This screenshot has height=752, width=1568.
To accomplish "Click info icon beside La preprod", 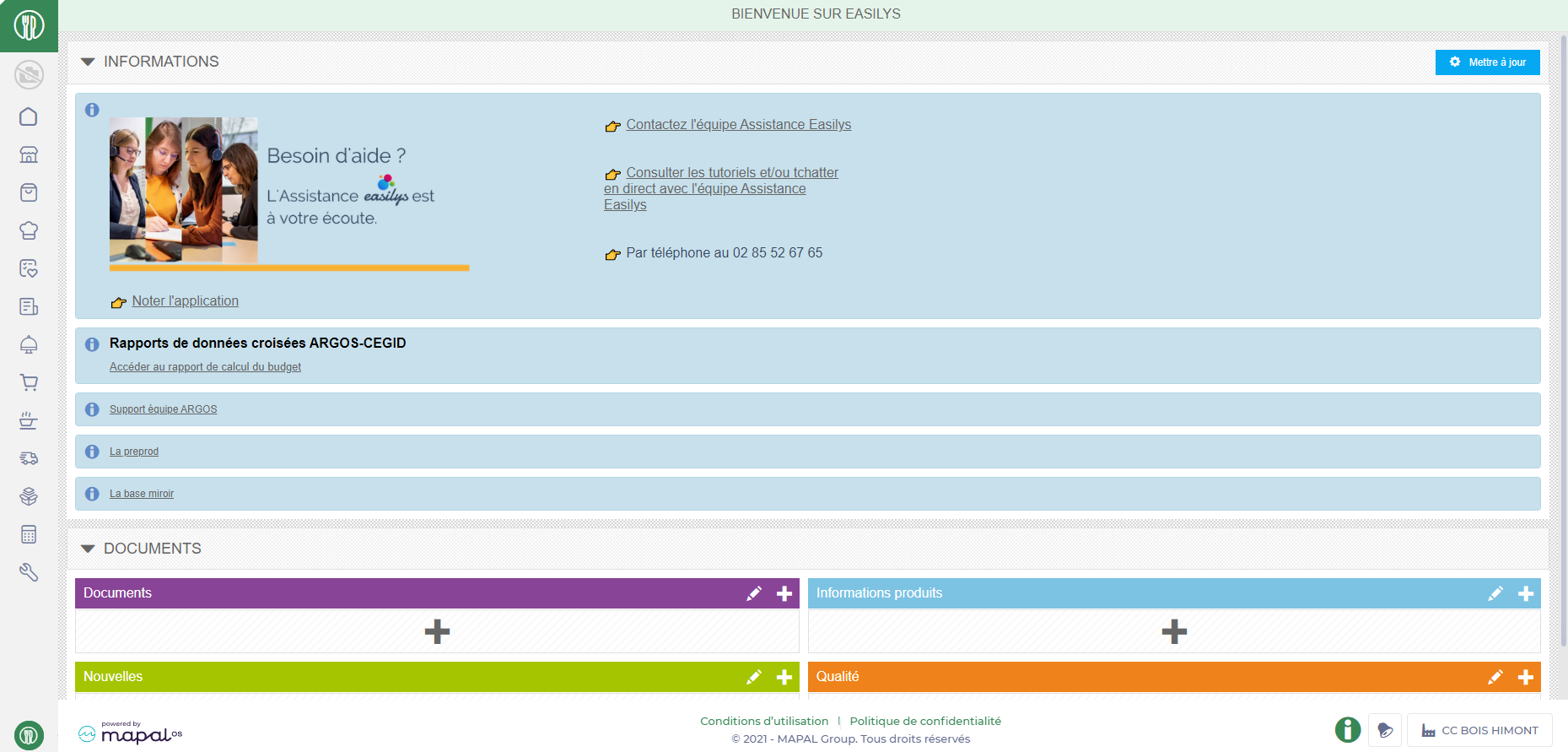I will pos(92,452).
